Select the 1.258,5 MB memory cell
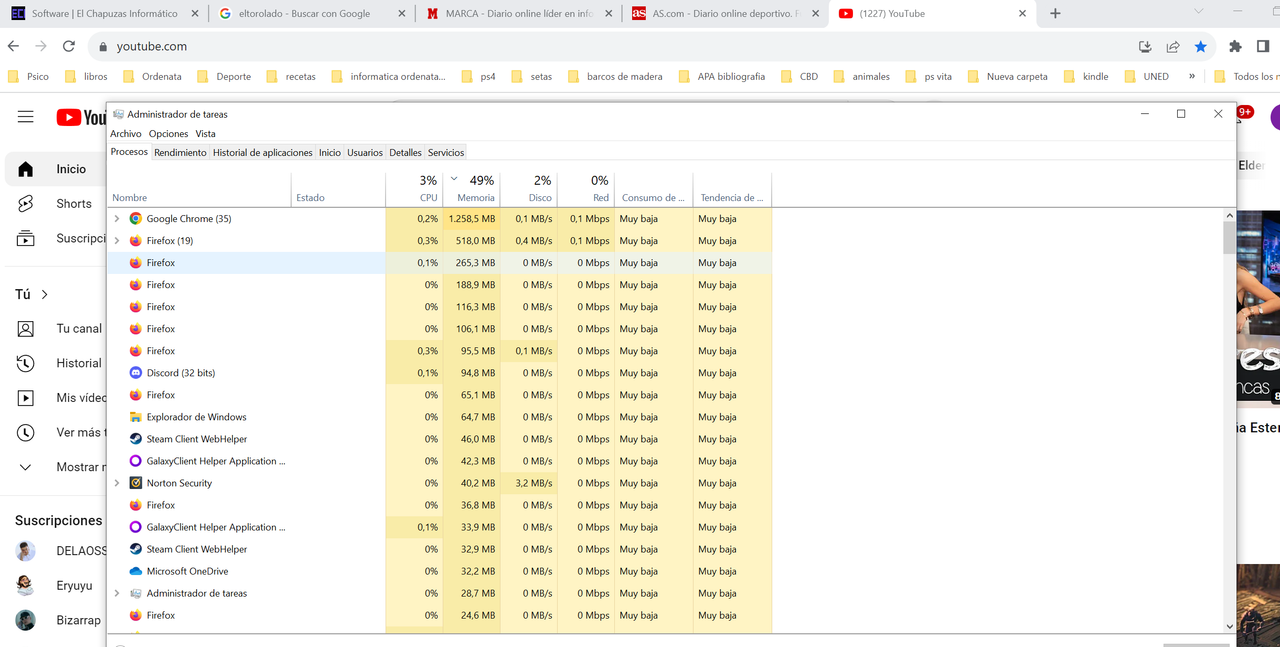Image resolution: width=1280 pixels, height=647 pixels. [472, 219]
